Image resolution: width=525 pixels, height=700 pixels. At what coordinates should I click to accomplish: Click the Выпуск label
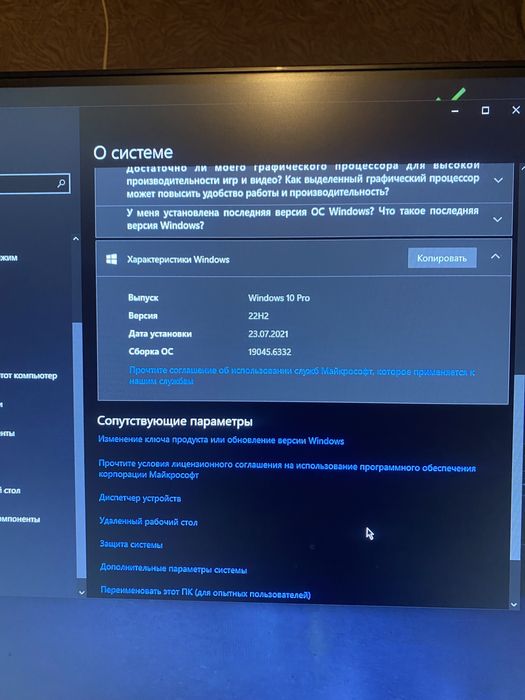click(x=143, y=298)
